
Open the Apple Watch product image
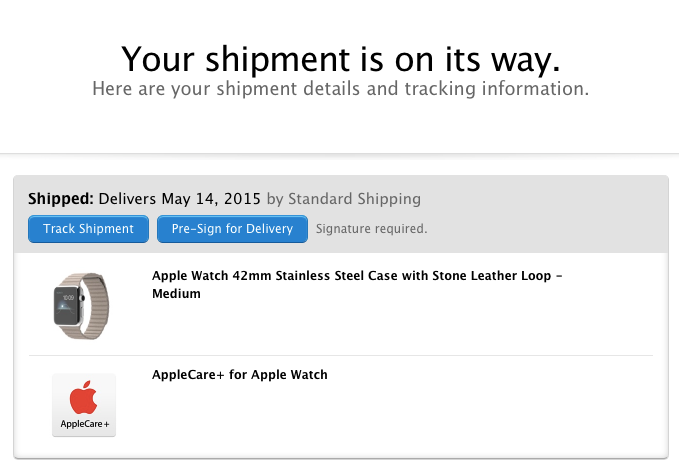tap(81, 306)
